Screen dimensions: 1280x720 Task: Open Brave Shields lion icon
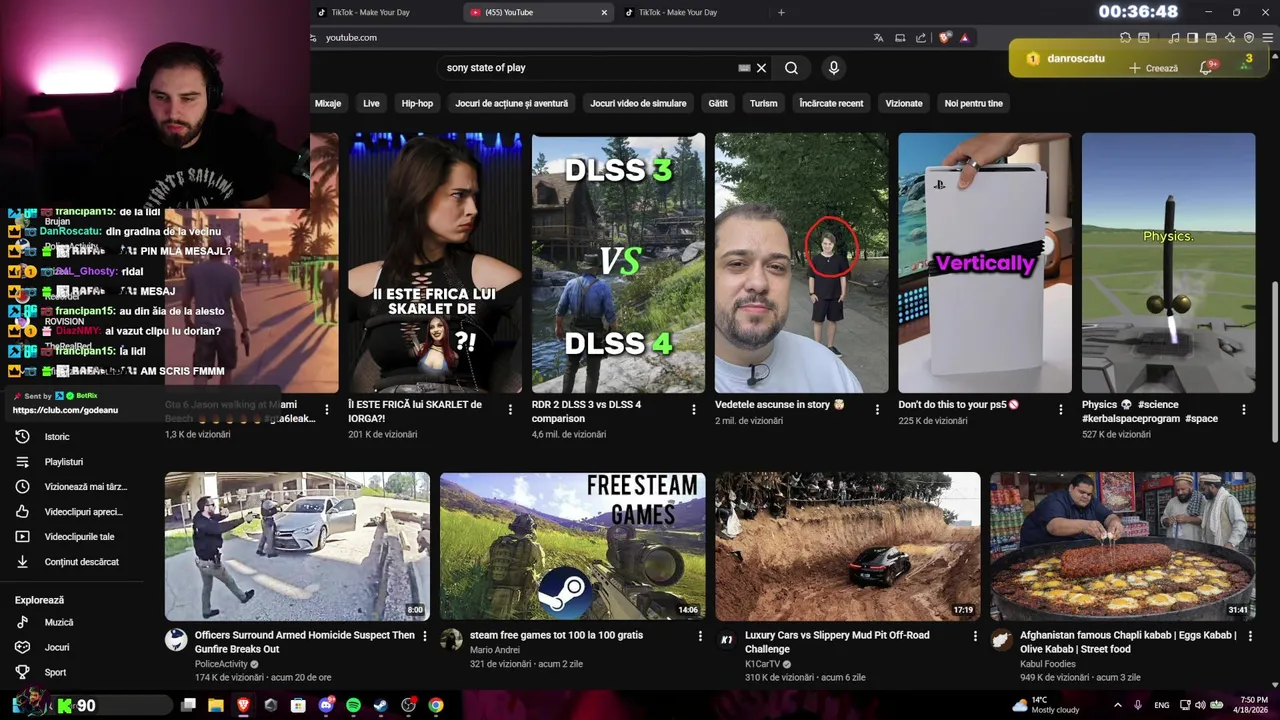coord(945,38)
